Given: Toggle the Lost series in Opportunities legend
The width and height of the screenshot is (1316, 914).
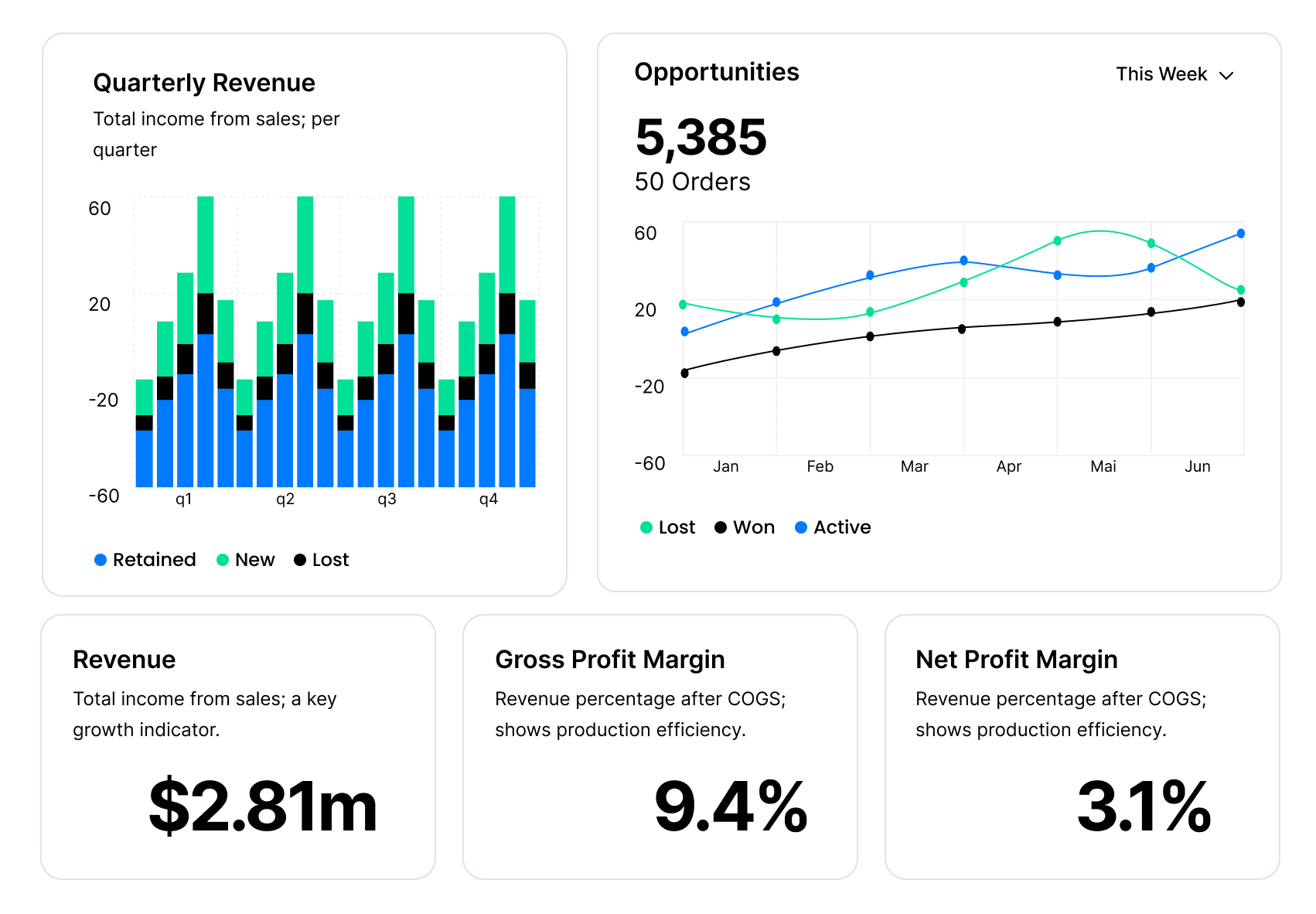Looking at the screenshot, I should pos(668,527).
